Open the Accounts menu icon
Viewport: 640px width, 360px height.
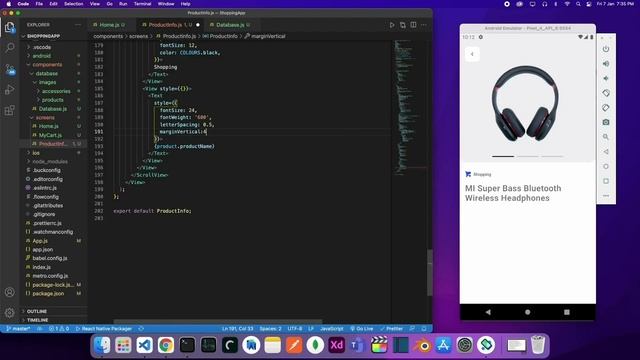click(10, 292)
